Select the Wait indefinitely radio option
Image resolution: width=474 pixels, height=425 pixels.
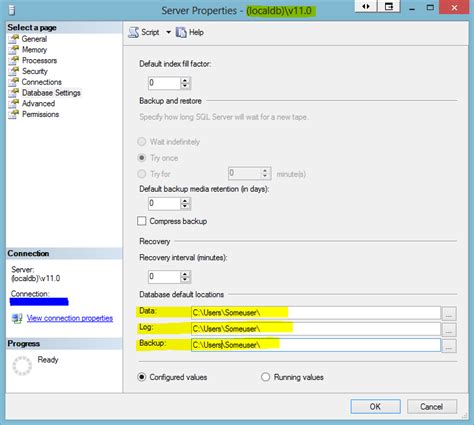pos(142,142)
